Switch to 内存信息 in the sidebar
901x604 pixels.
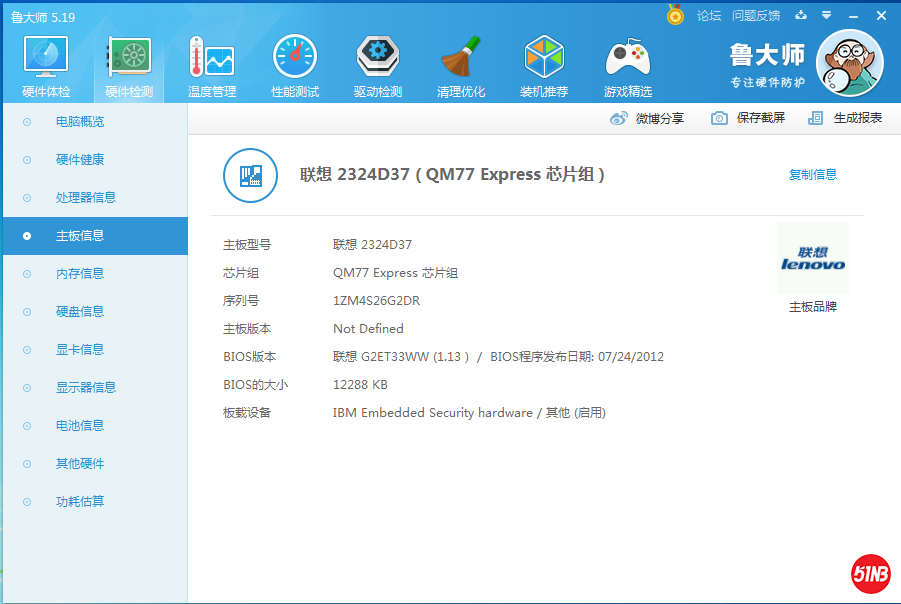tap(80, 274)
